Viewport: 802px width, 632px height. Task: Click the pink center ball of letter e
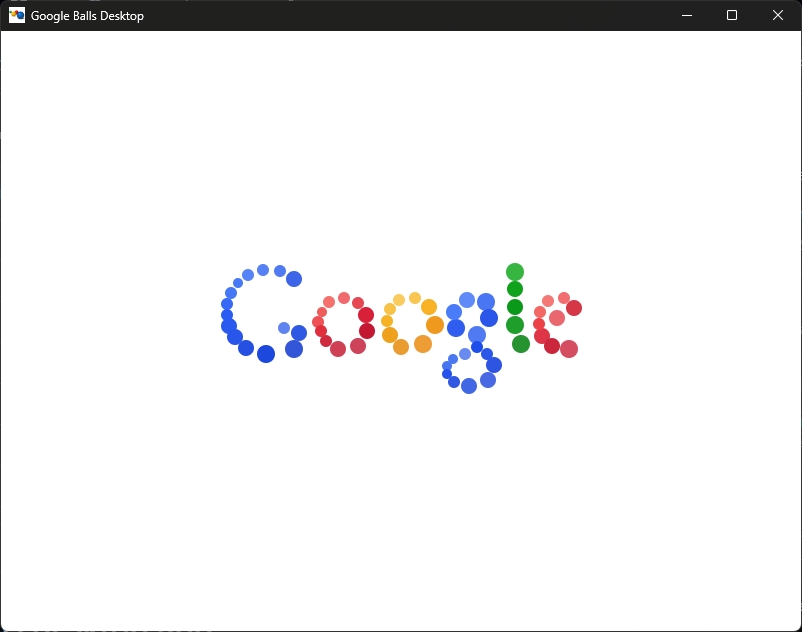pyautogui.click(x=557, y=318)
